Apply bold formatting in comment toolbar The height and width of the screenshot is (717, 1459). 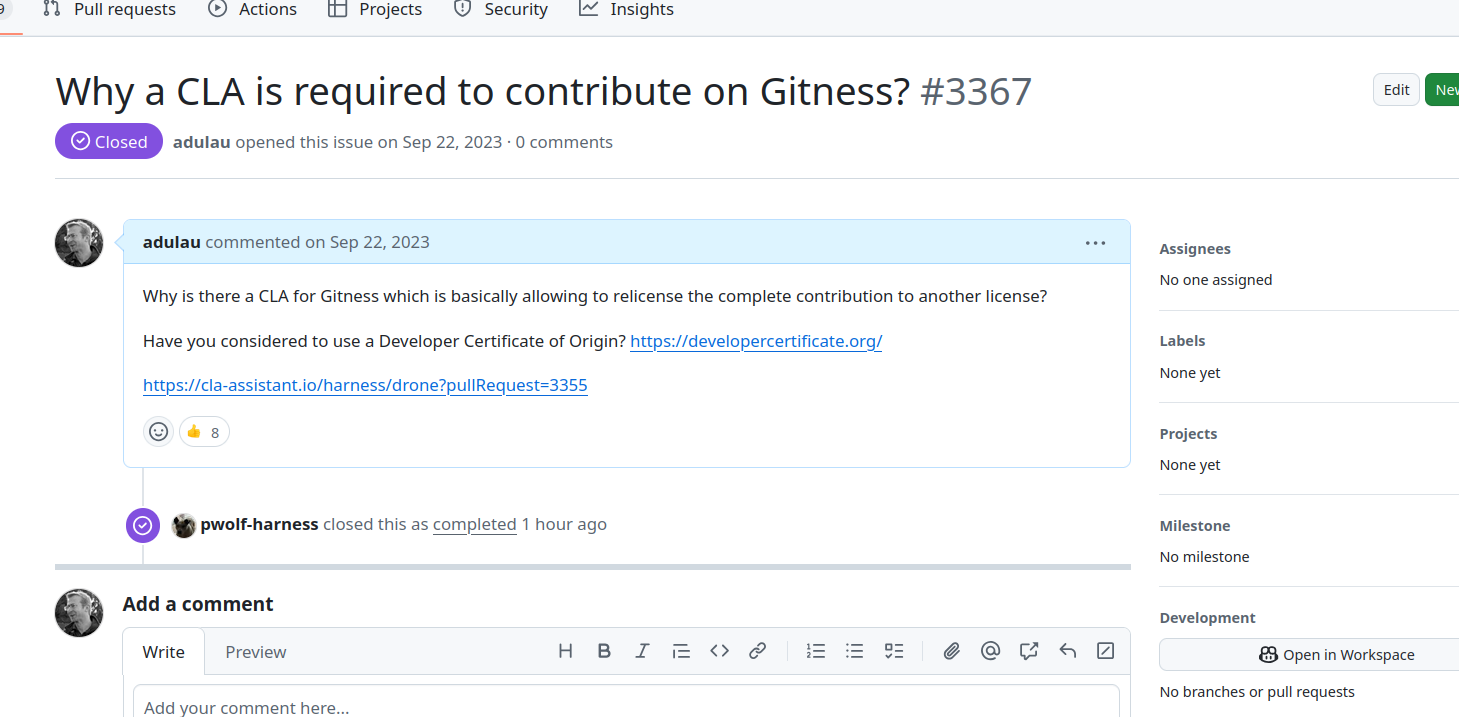click(x=604, y=651)
